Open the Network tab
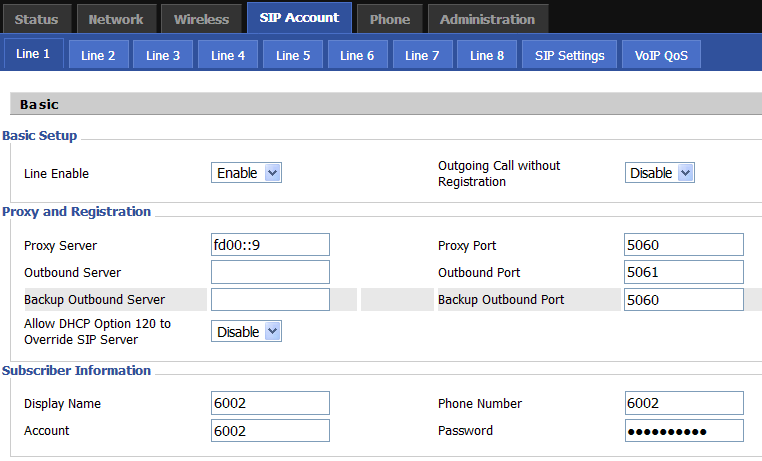Viewport: 762px width, 461px height. tap(116, 19)
